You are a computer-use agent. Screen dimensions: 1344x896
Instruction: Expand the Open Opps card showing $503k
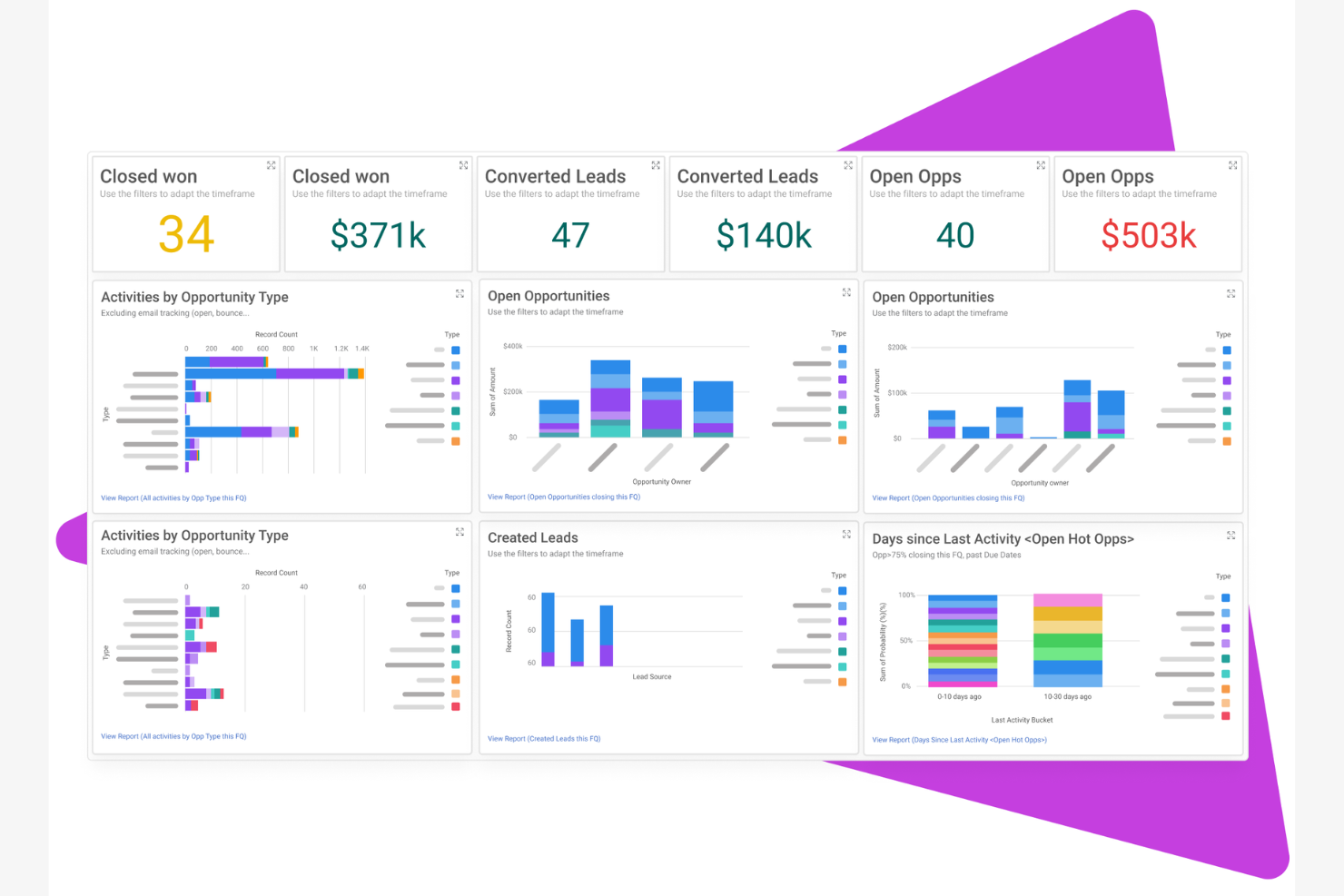[x=1232, y=165]
